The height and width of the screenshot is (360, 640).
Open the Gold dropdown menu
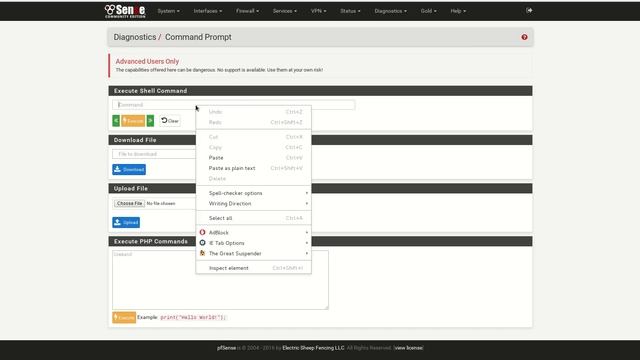429,11
